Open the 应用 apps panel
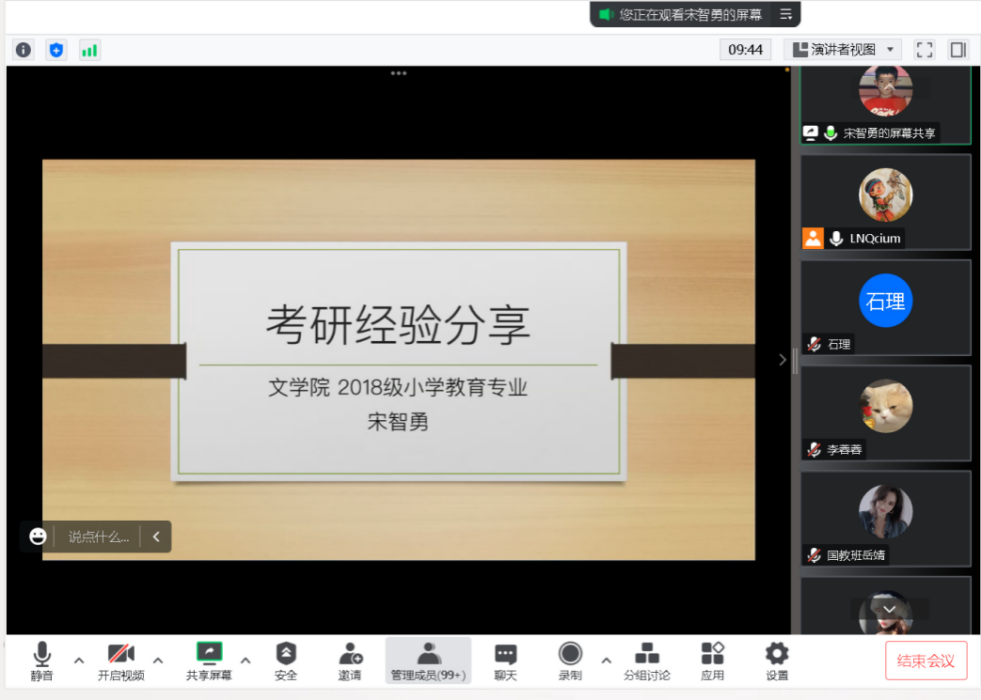981x700 pixels. pos(712,661)
